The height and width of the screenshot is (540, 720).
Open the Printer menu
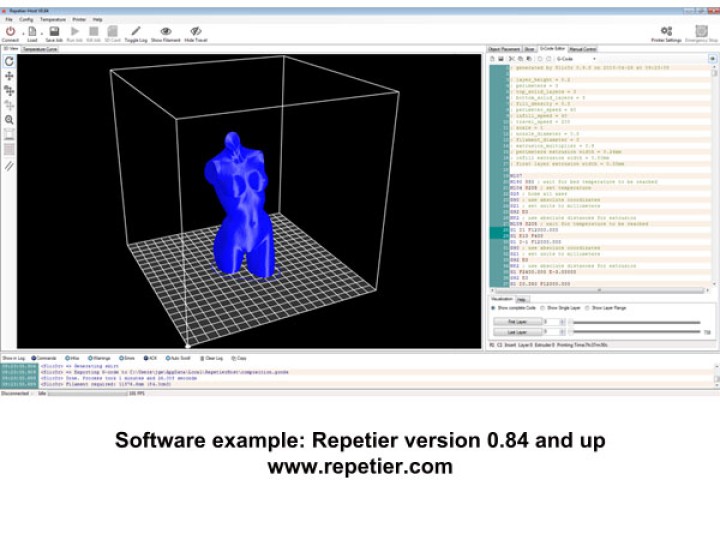coord(79,19)
